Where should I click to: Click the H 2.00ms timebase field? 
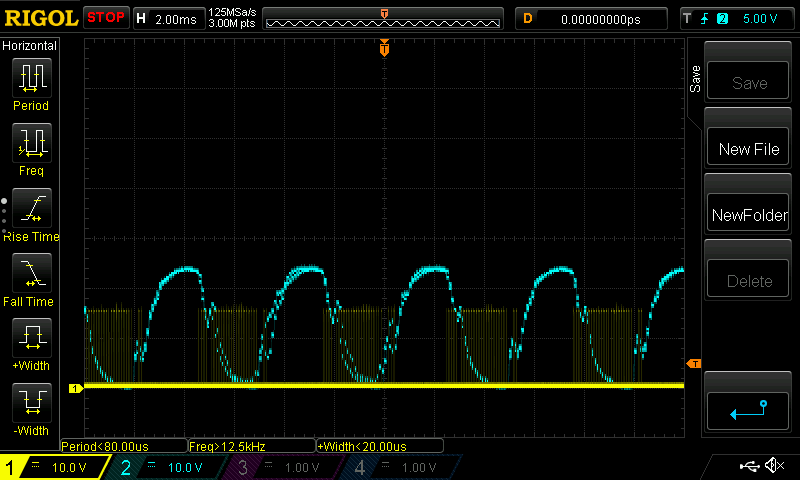(x=169, y=19)
